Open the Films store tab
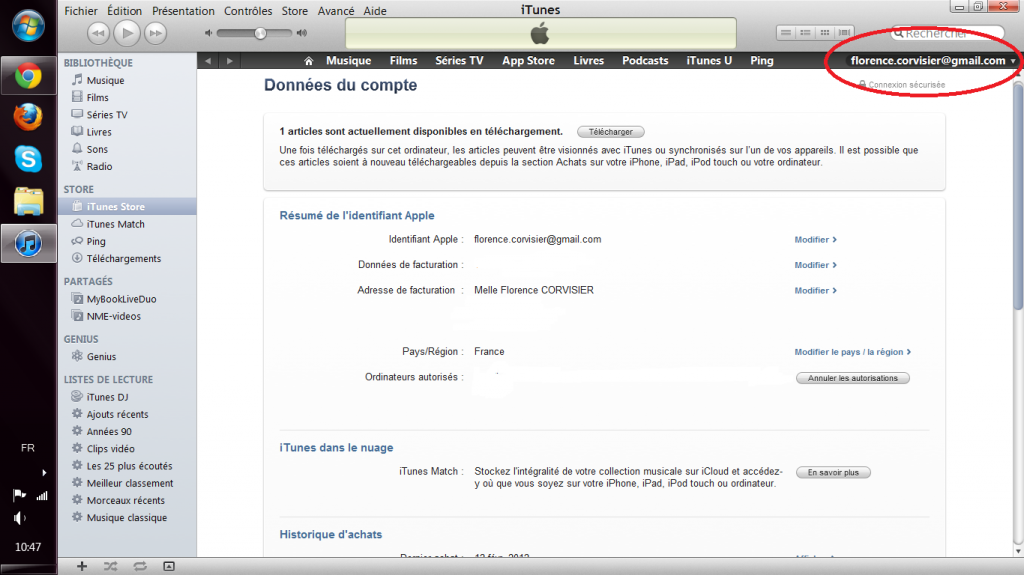 tap(404, 61)
